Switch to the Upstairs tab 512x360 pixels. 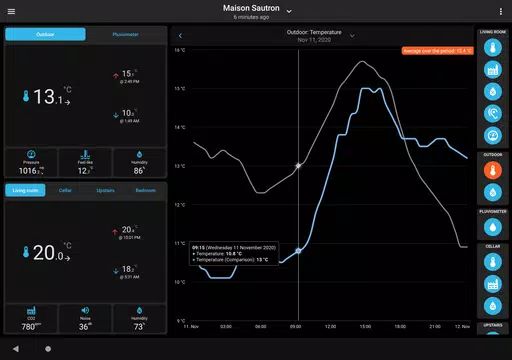105,190
